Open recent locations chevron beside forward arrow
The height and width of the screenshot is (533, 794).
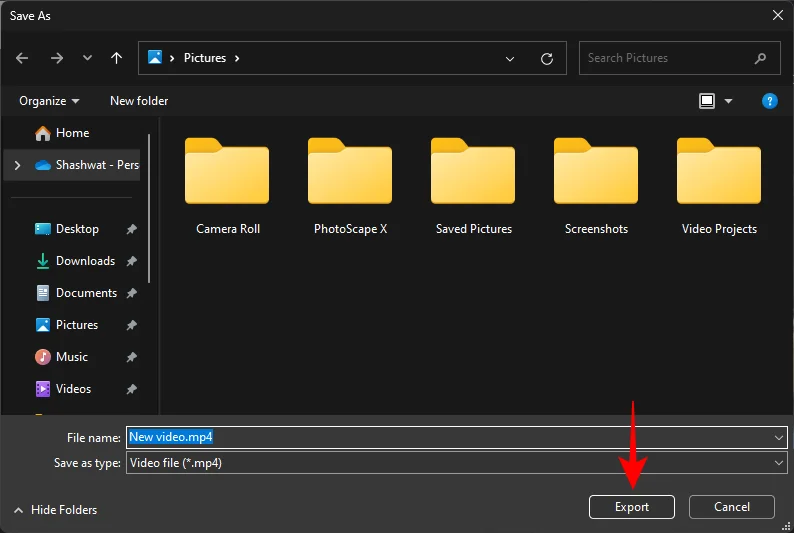point(87,58)
